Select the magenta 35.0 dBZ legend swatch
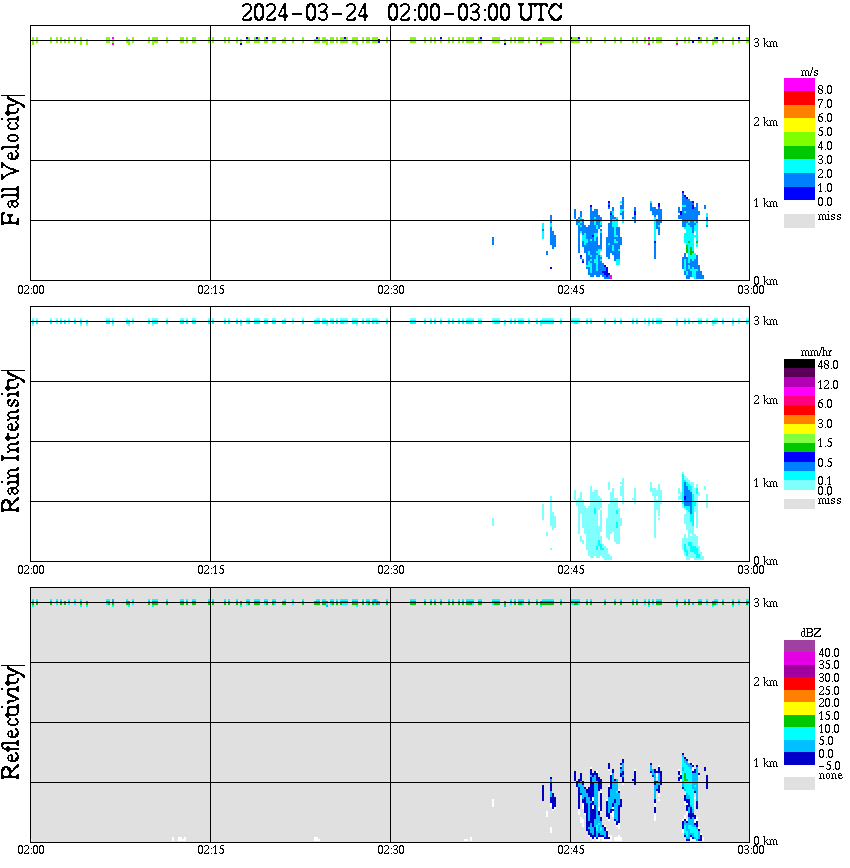The image size is (850, 868). click(799, 659)
